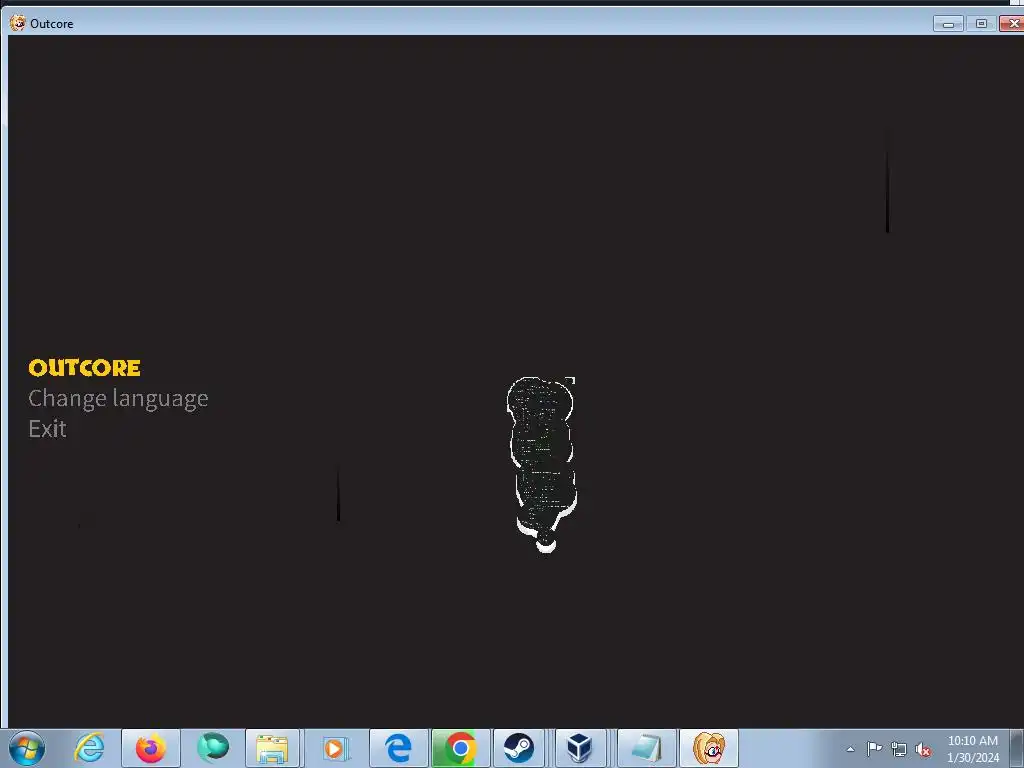This screenshot has height=768, width=1024.
Task: Click the Outcore character taskbar icon
Action: [x=709, y=748]
